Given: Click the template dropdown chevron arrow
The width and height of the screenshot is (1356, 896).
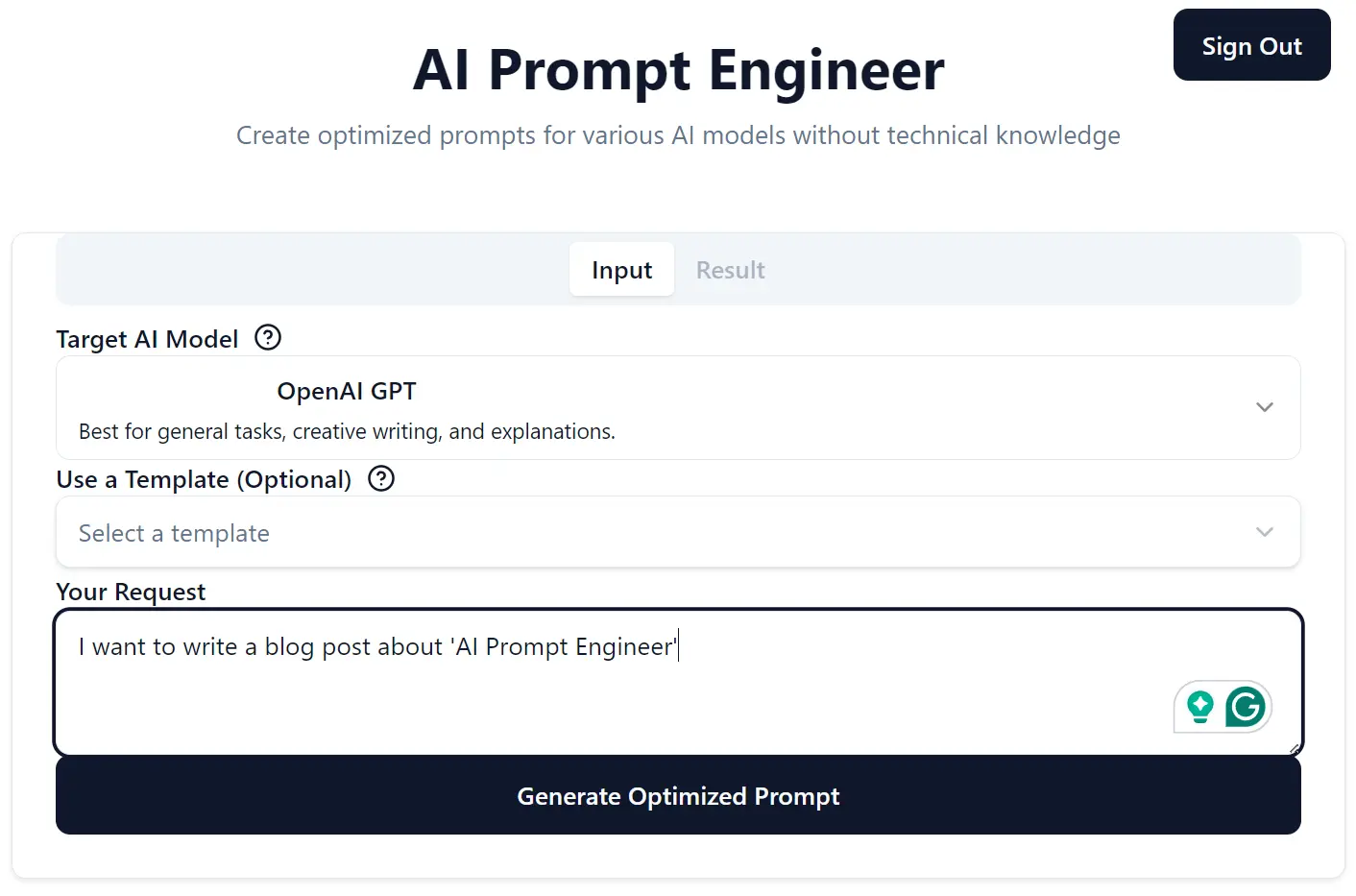Looking at the screenshot, I should [1265, 531].
